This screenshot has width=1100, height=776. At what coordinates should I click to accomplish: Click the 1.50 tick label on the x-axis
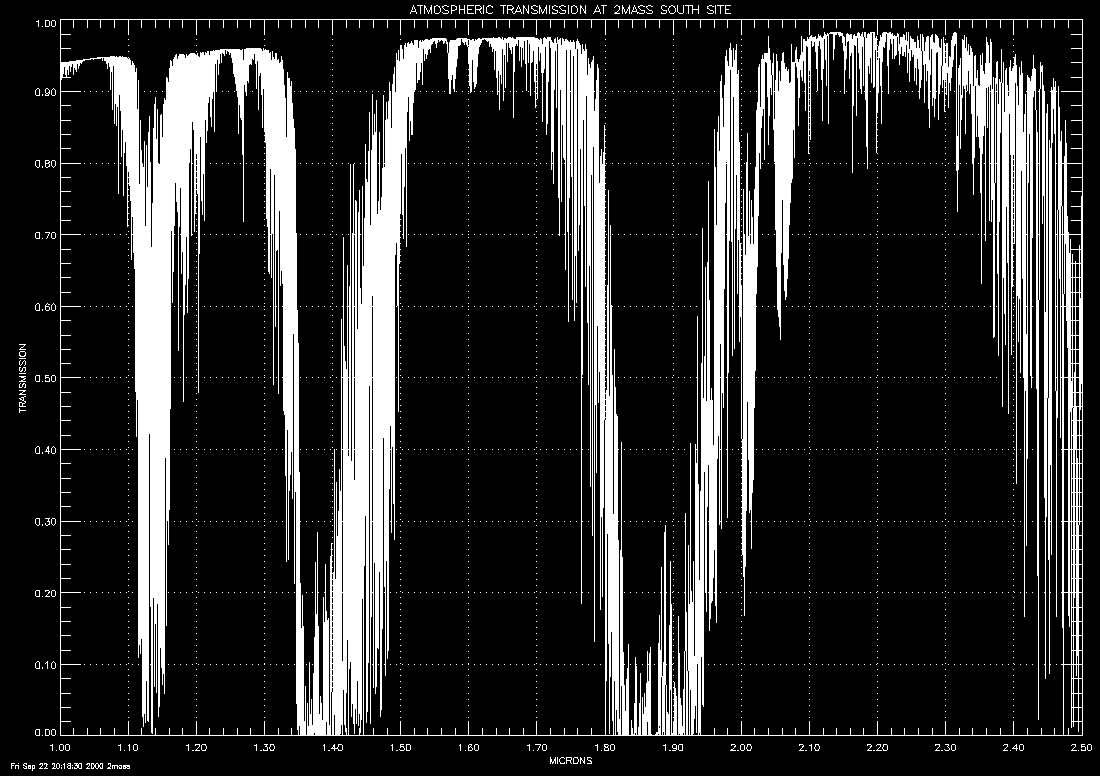401,747
